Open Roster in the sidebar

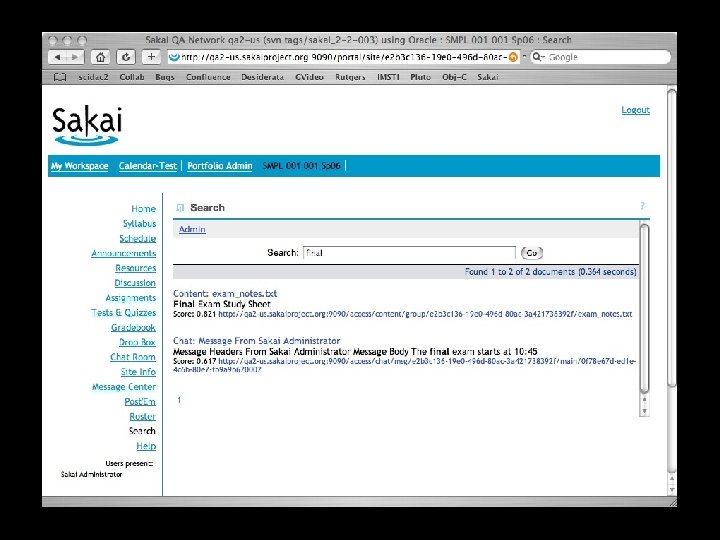pyautogui.click(x=142, y=416)
